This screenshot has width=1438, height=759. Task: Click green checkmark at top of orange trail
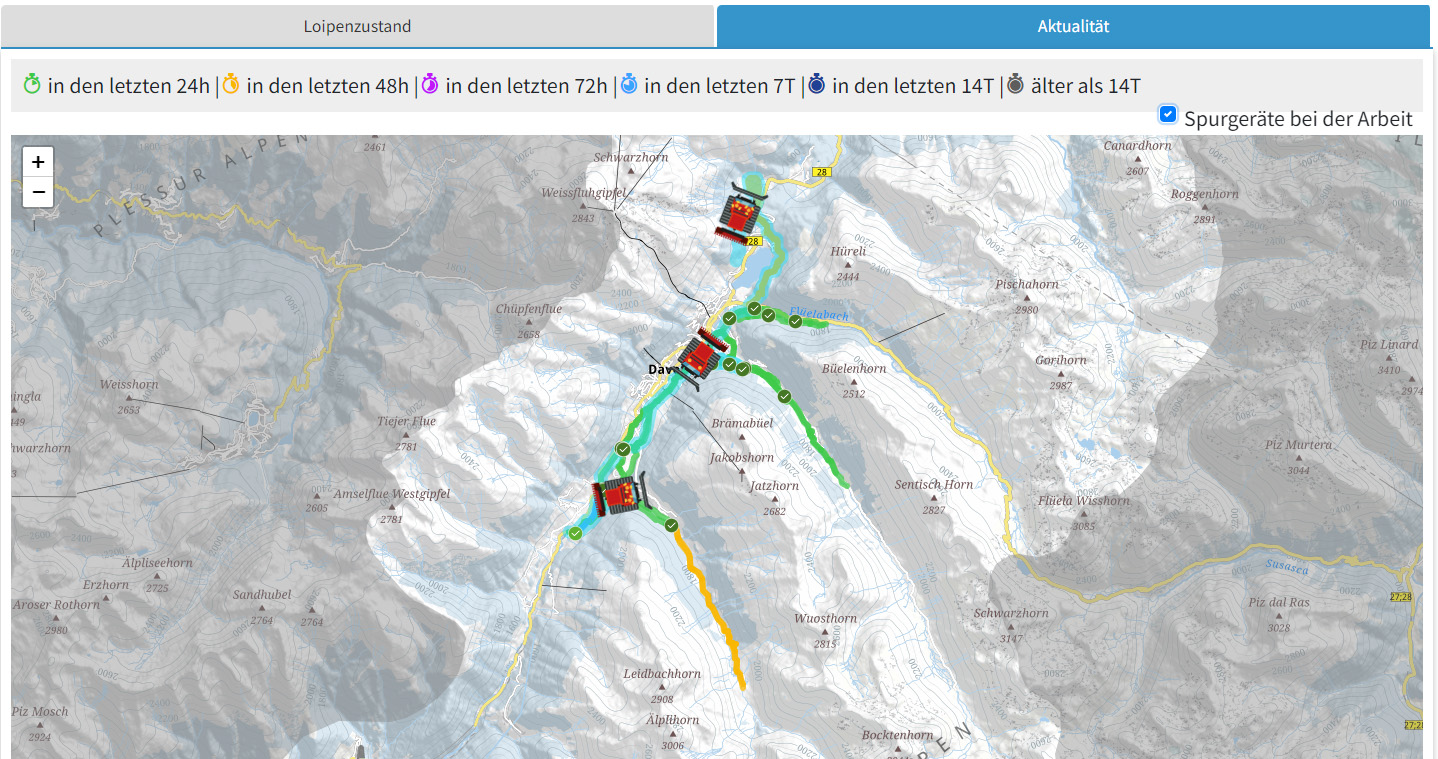tap(671, 525)
